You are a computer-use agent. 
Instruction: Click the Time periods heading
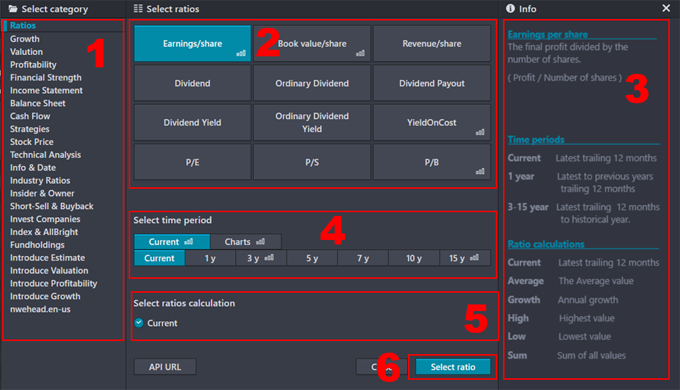(536, 140)
